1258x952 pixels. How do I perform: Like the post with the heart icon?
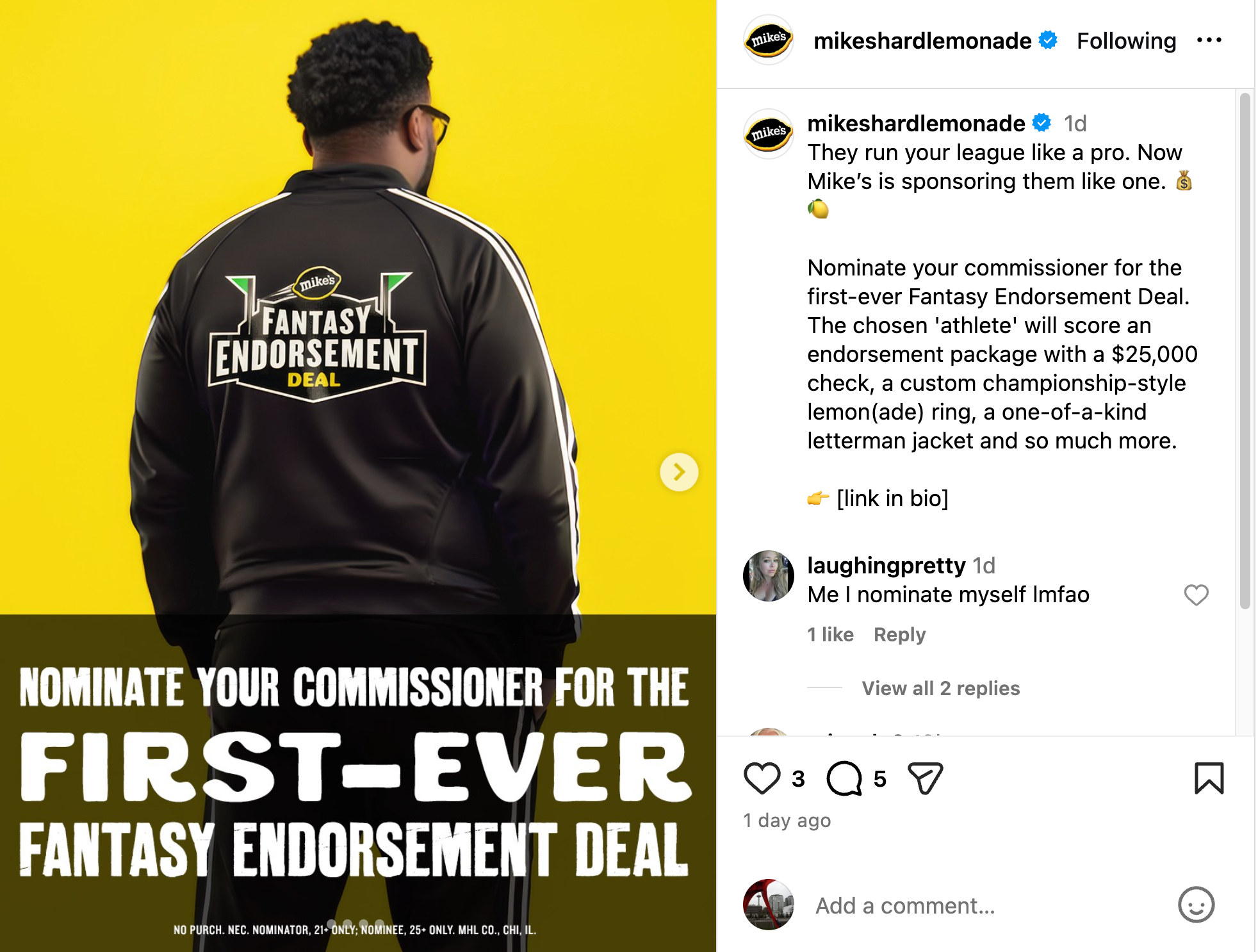[x=762, y=778]
